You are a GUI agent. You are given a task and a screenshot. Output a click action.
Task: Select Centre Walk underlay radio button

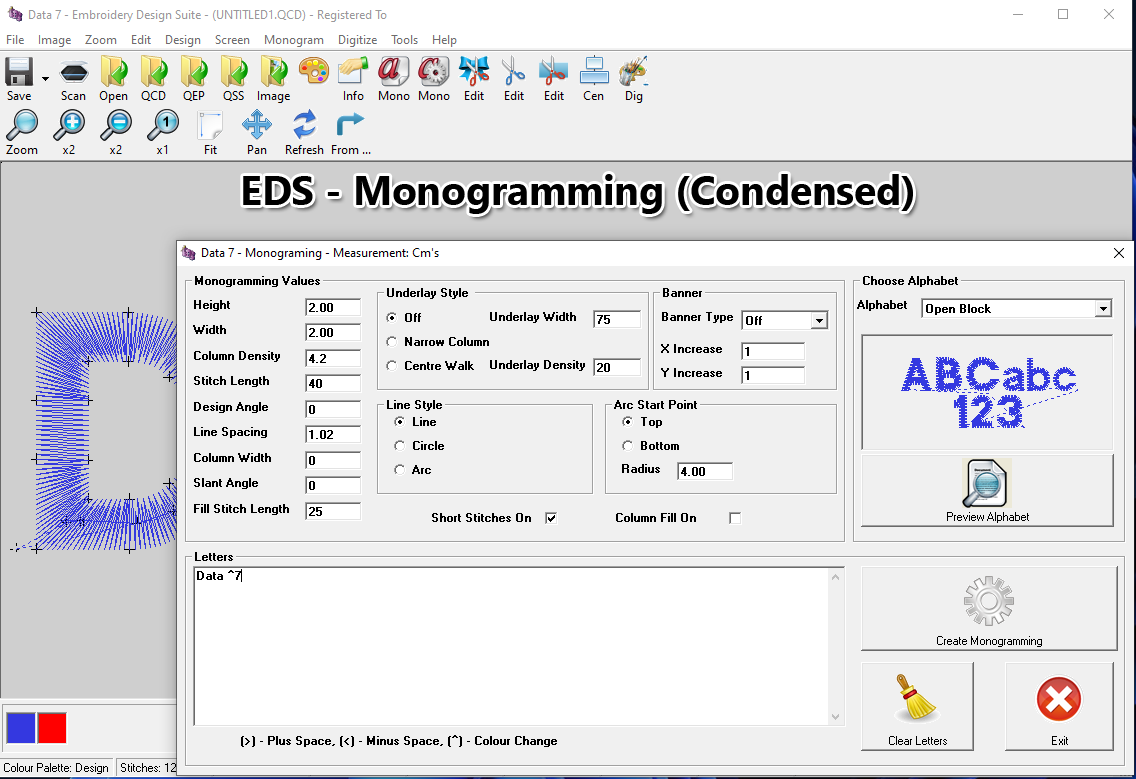click(392, 366)
